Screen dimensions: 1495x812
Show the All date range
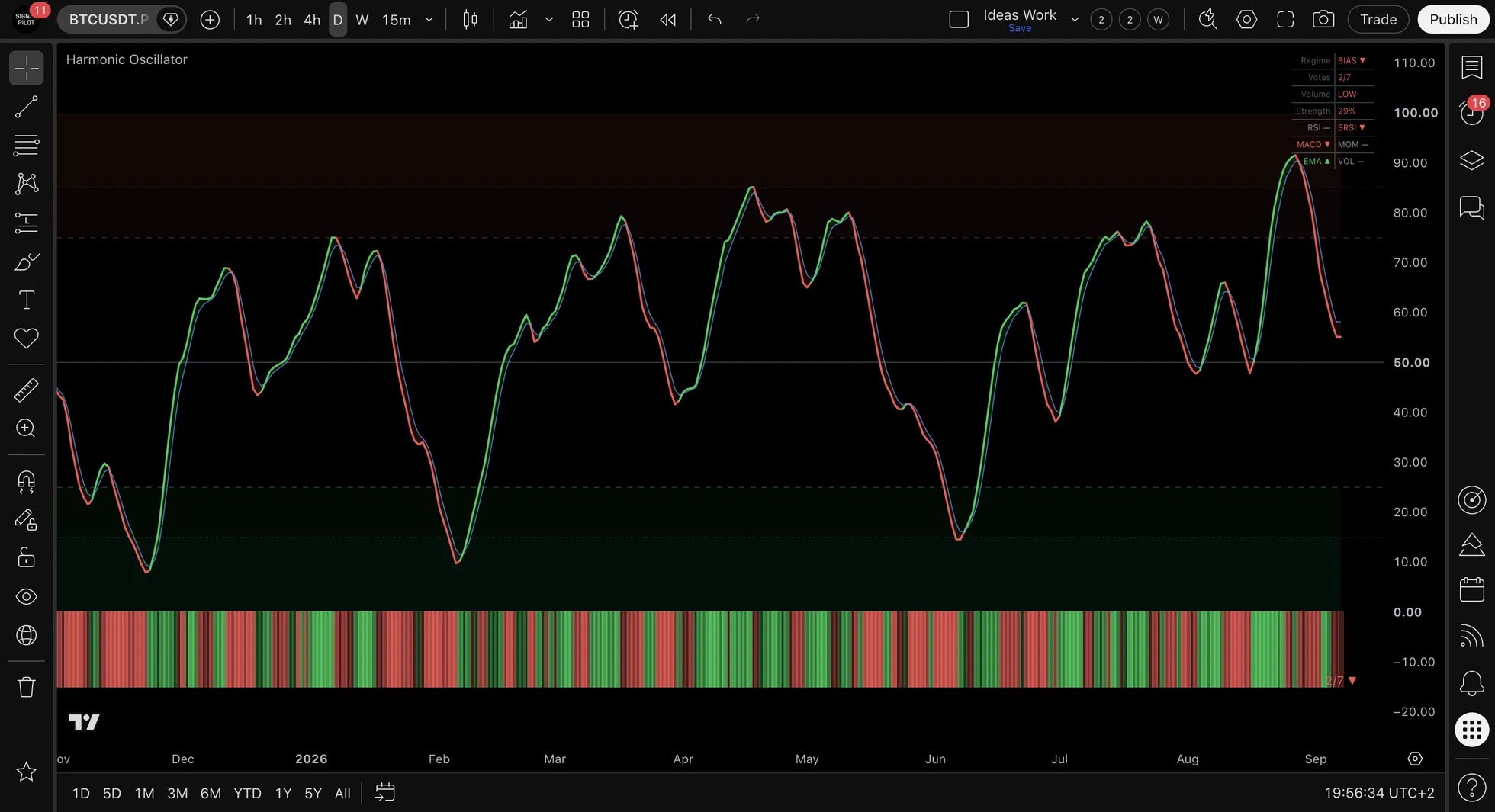click(x=342, y=794)
